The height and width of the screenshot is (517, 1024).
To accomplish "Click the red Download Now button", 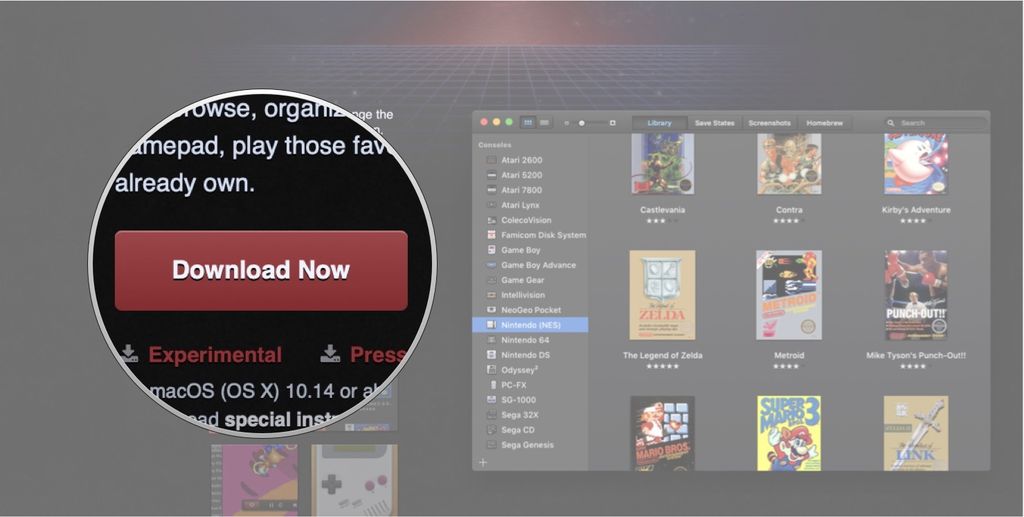I will pos(261,270).
